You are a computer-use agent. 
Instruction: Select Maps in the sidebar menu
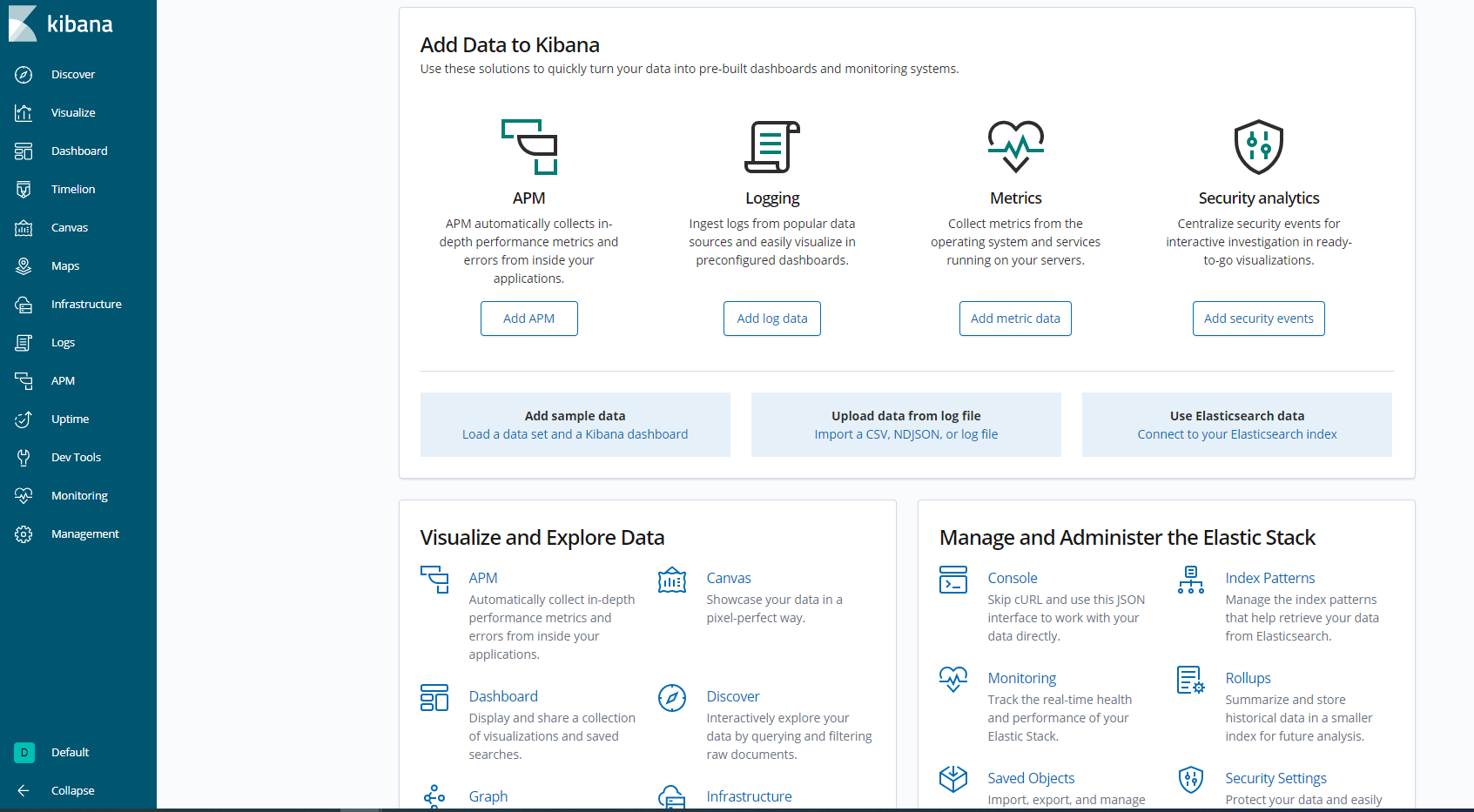(x=65, y=266)
